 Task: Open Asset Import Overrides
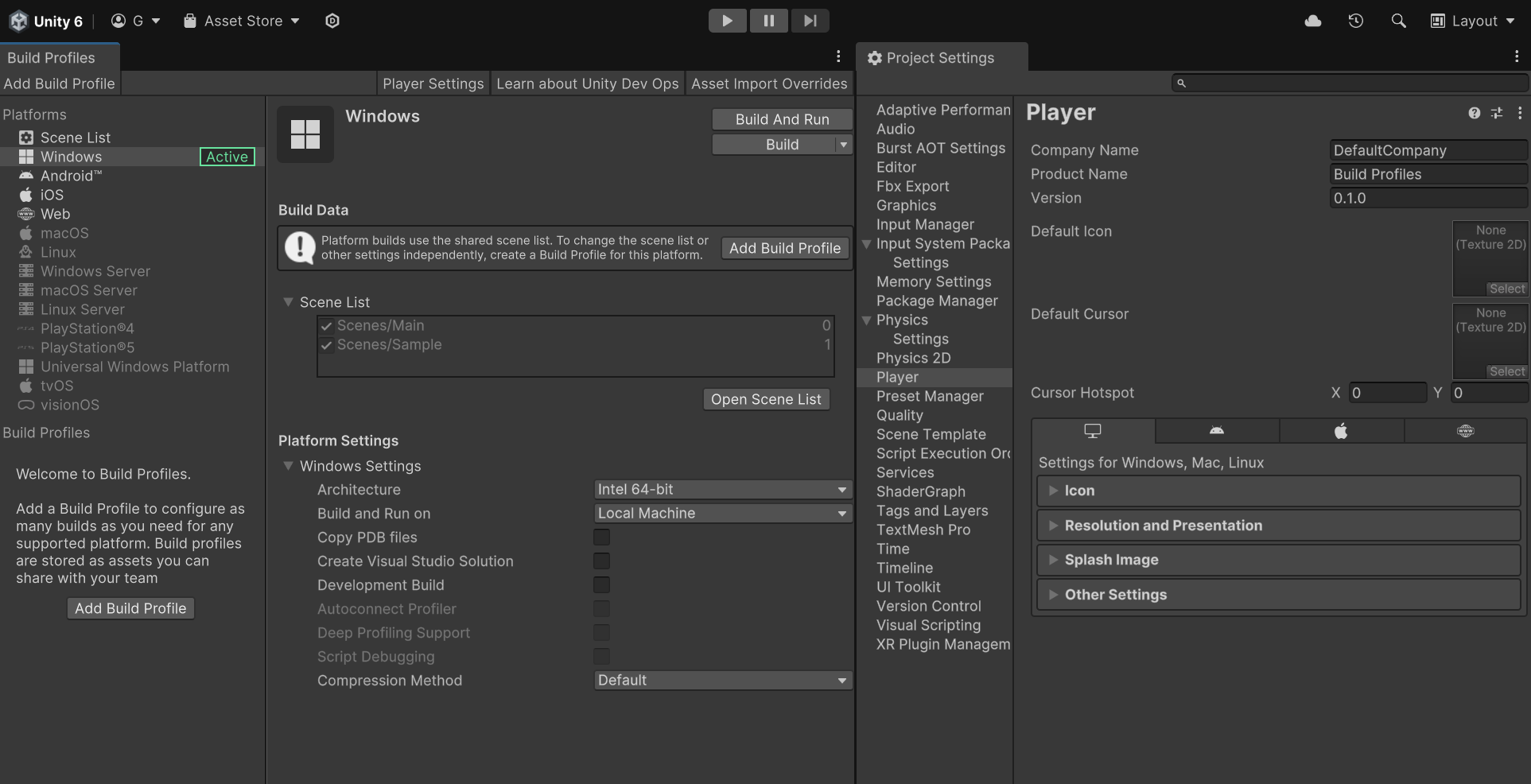pos(769,83)
